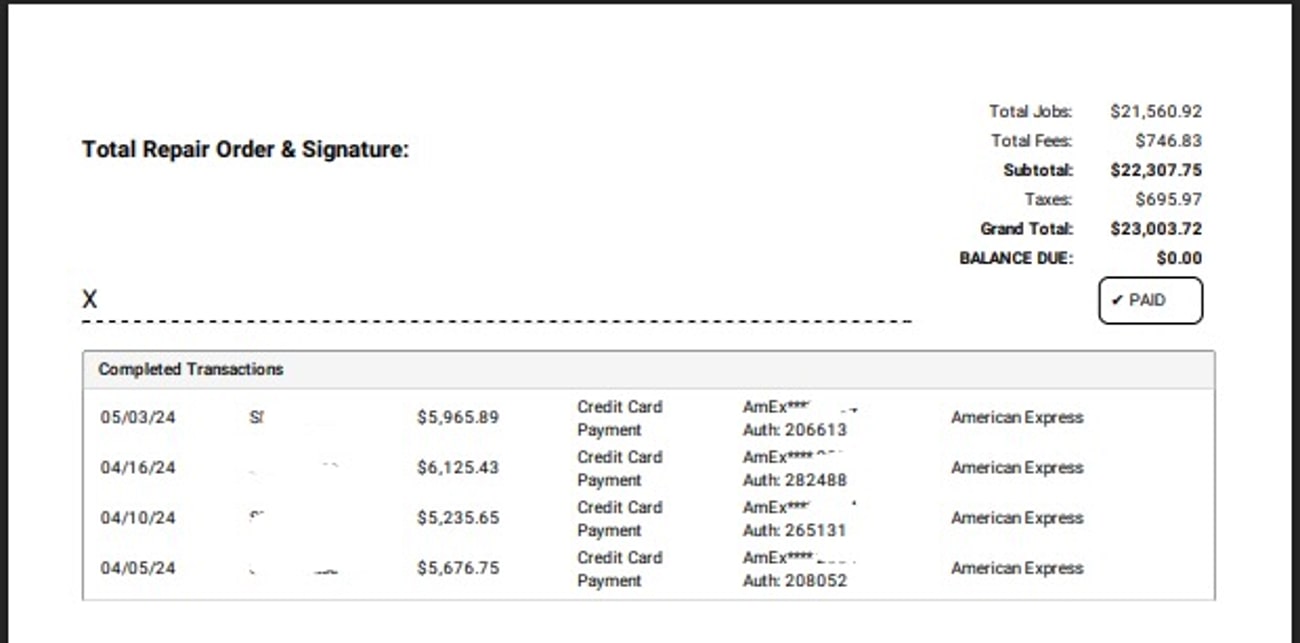Click the PAID status button
Viewport: 1300px width, 643px height.
coord(1150,300)
